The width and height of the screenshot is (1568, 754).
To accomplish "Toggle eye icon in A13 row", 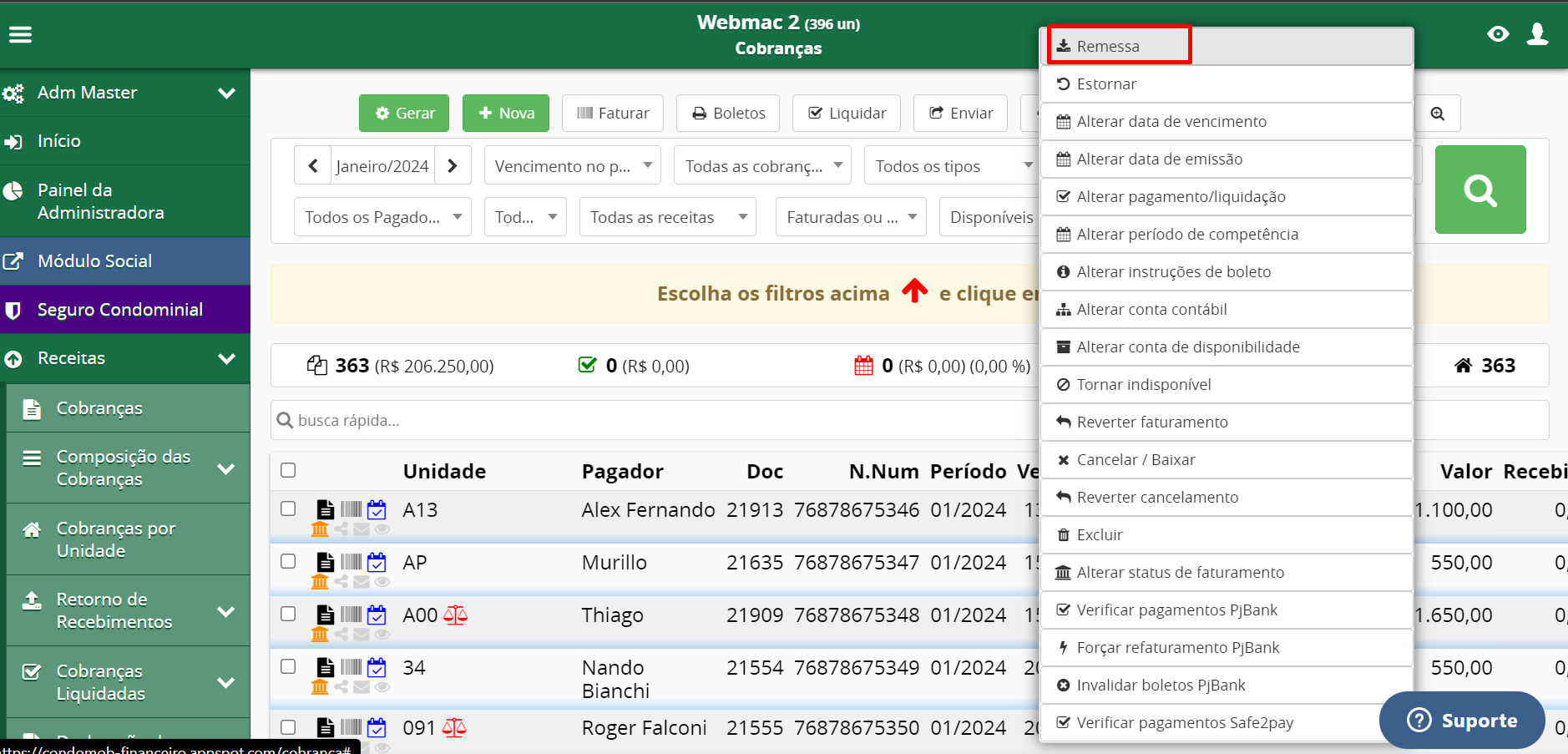I will [382, 529].
